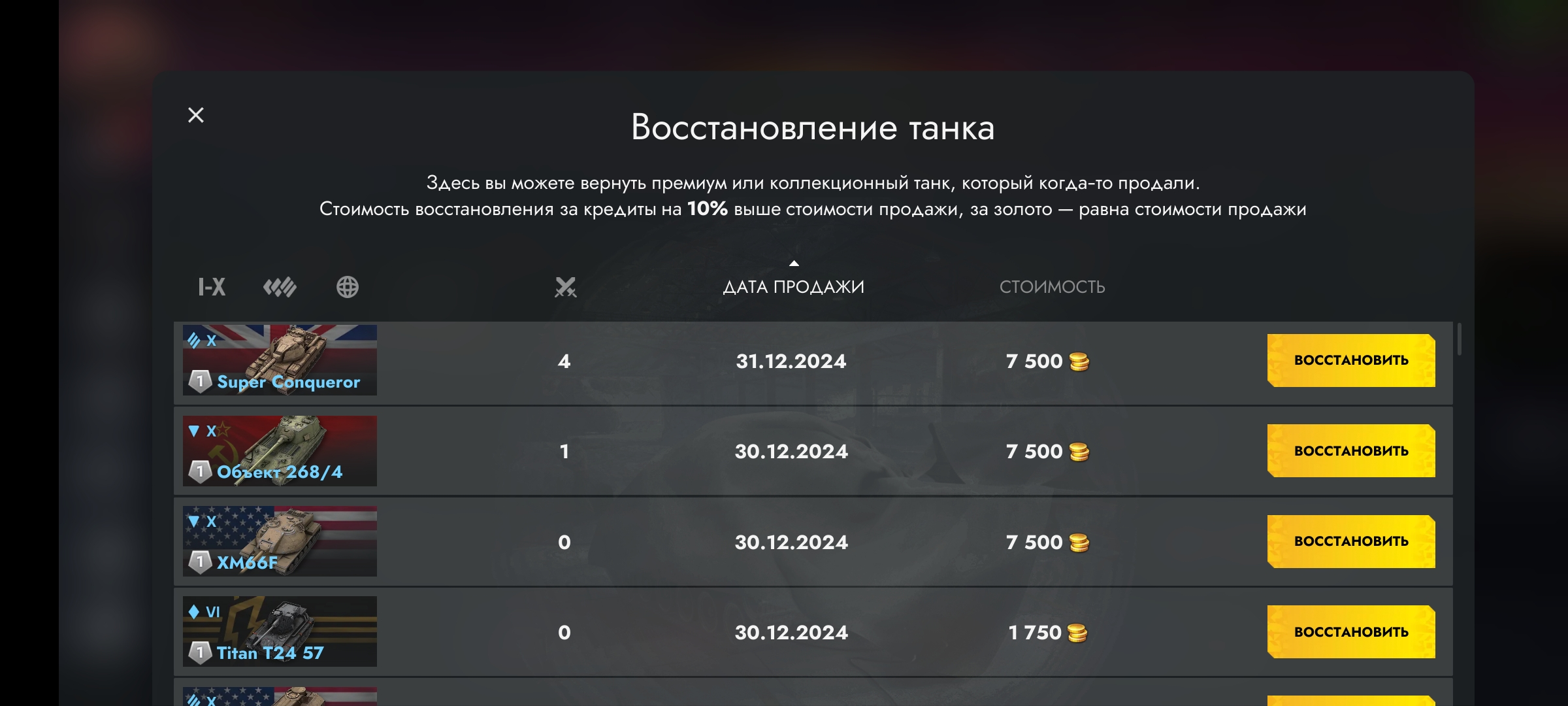Open the vehicle type filter icon
1568x706 pixels.
tap(280, 287)
